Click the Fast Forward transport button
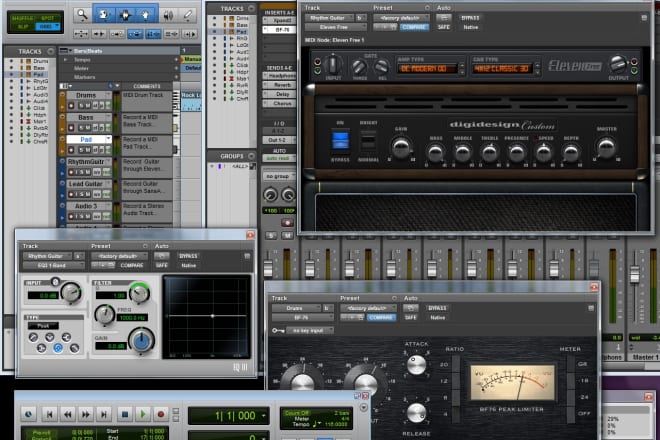 [x=86, y=414]
